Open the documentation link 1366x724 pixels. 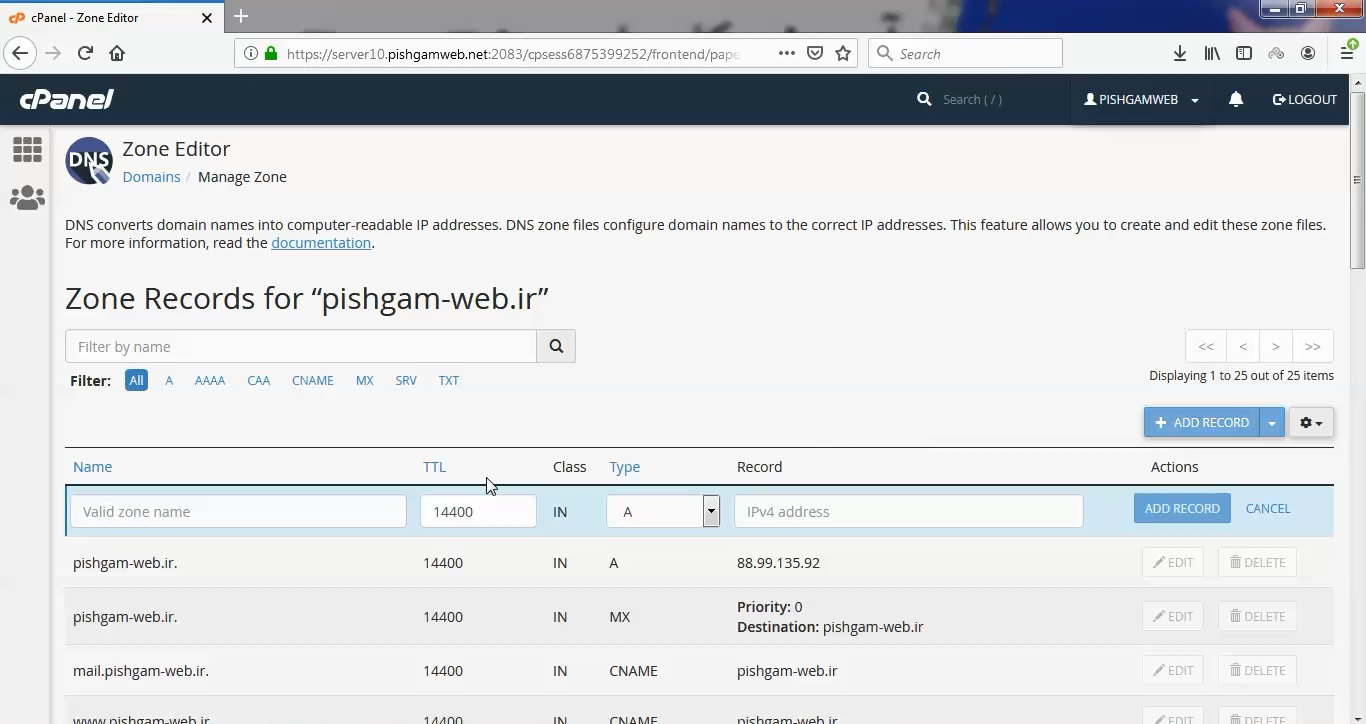pyautogui.click(x=320, y=242)
